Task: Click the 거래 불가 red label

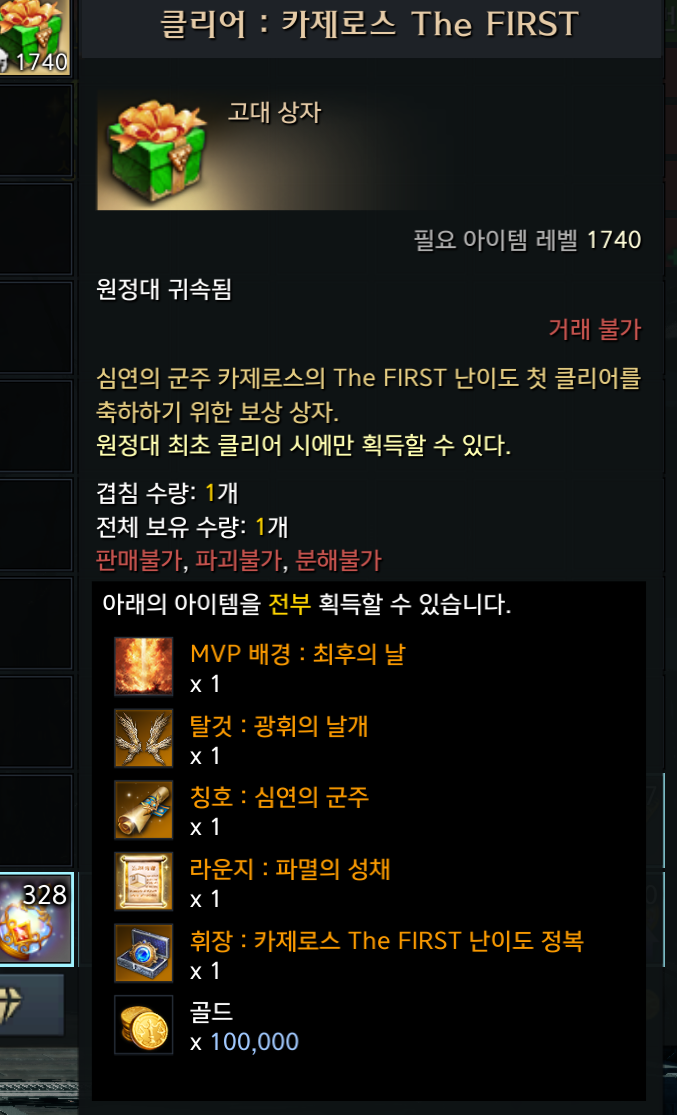Action: coord(595,329)
